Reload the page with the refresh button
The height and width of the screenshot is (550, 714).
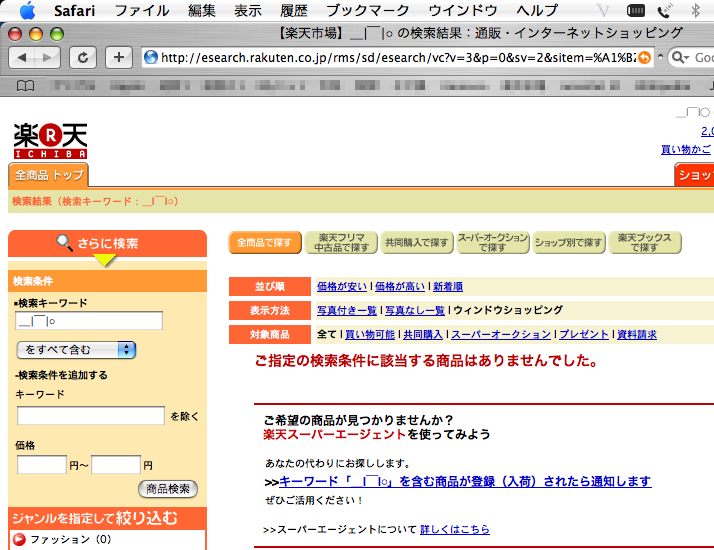pyautogui.click(x=82, y=58)
